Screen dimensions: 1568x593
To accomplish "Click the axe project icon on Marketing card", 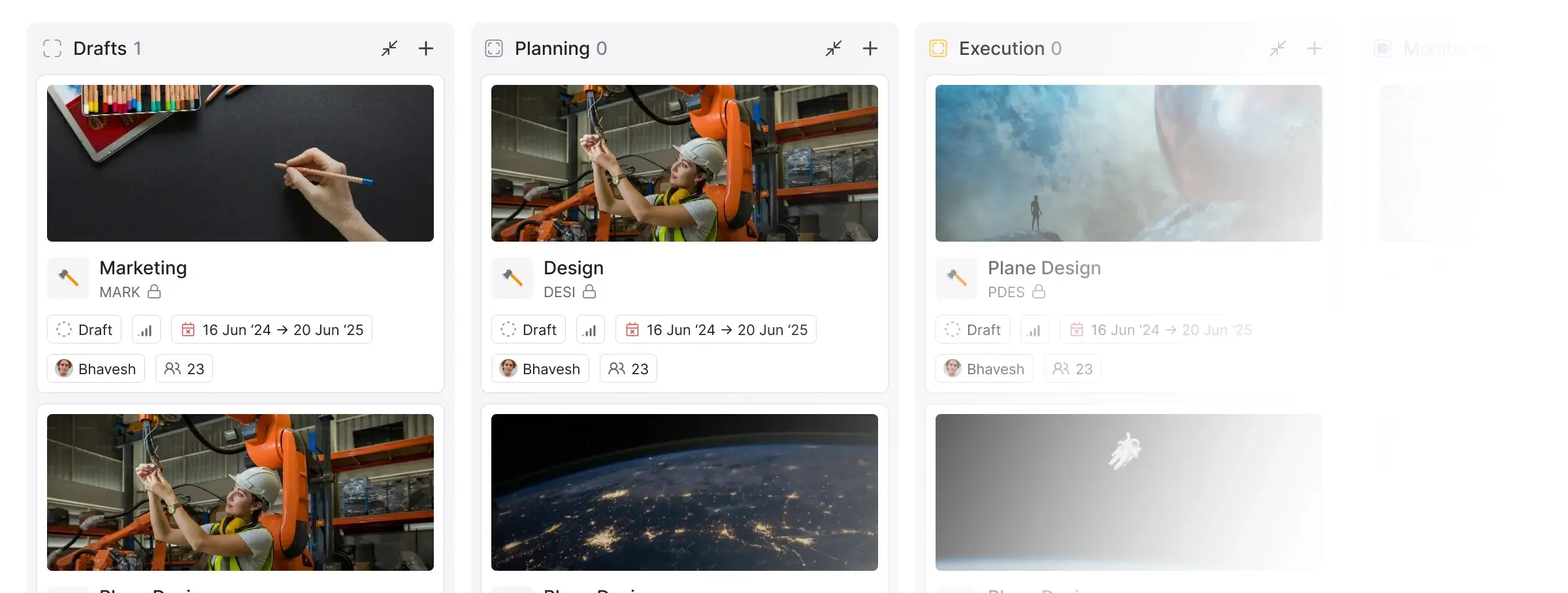I will (x=68, y=278).
